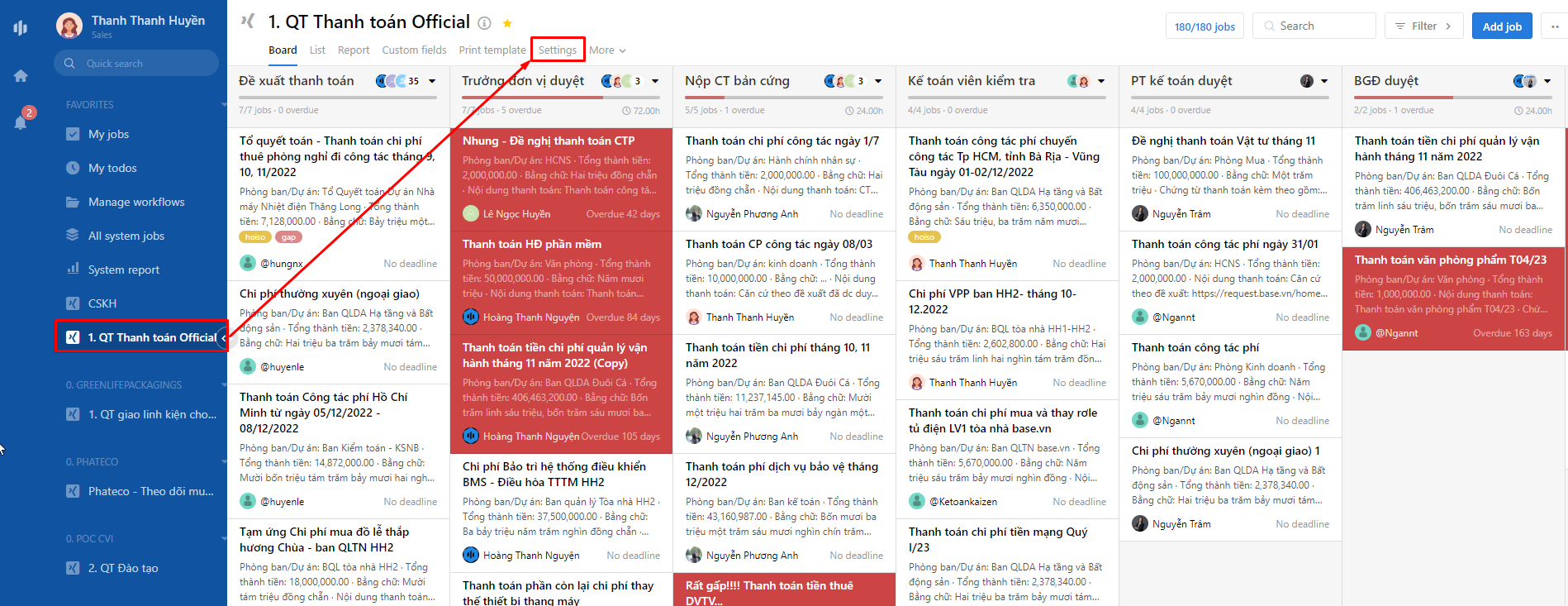Viewport: 1568px width, 606px height.
Task: Collapse the 0. GREENLIFEPACKAGINGS section arrow
Action: pyautogui.click(x=224, y=384)
